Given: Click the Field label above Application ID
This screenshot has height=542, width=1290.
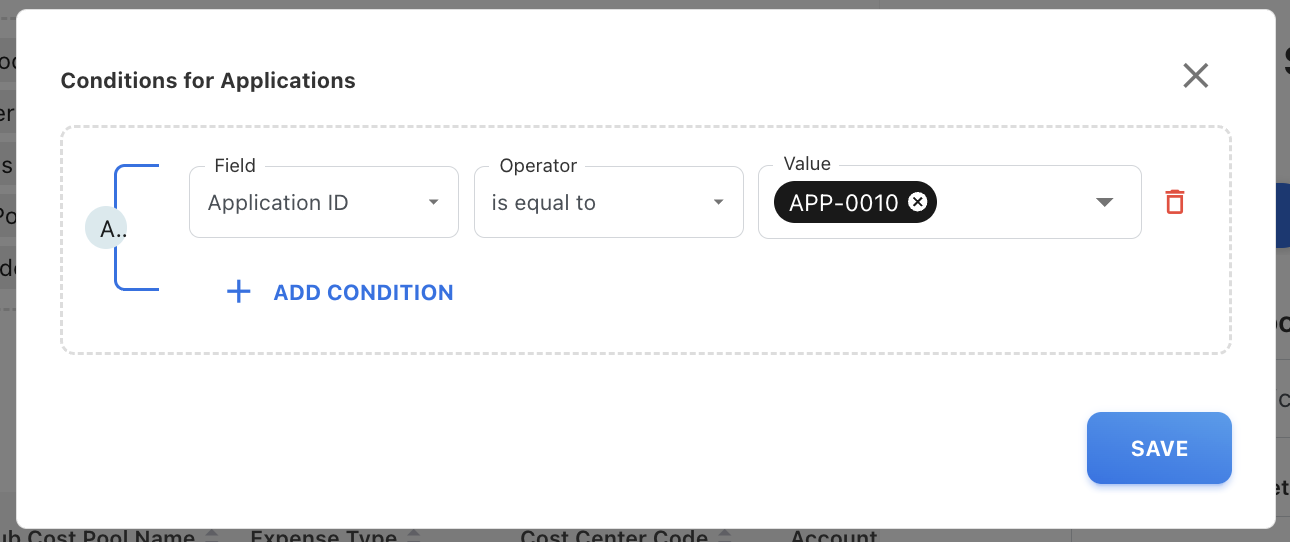Looking at the screenshot, I should [235, 165].
